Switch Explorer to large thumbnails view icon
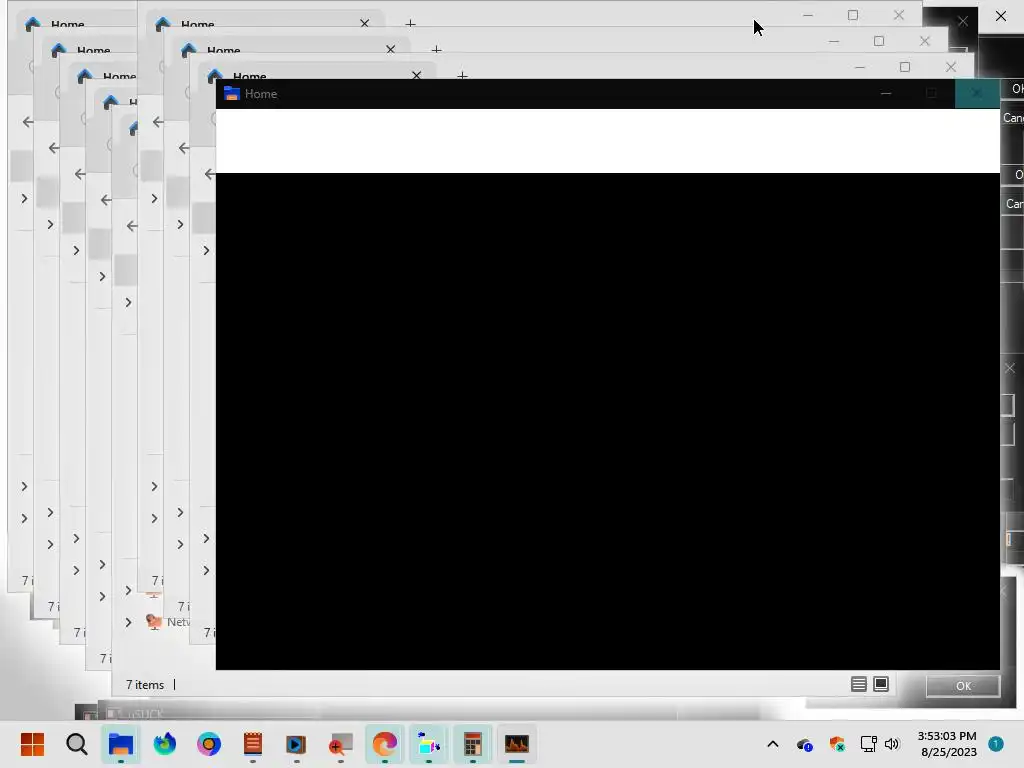Image resolution: width=1024 pixels, height=768 pixels. click(x=881, y=684)
